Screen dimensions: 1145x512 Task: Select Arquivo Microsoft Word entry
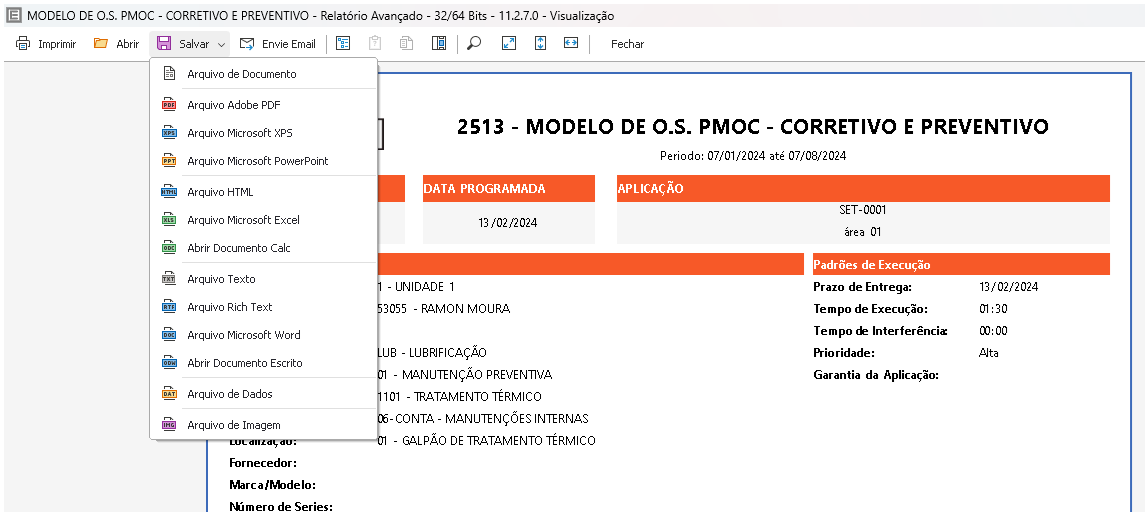(x=243, y=335)
